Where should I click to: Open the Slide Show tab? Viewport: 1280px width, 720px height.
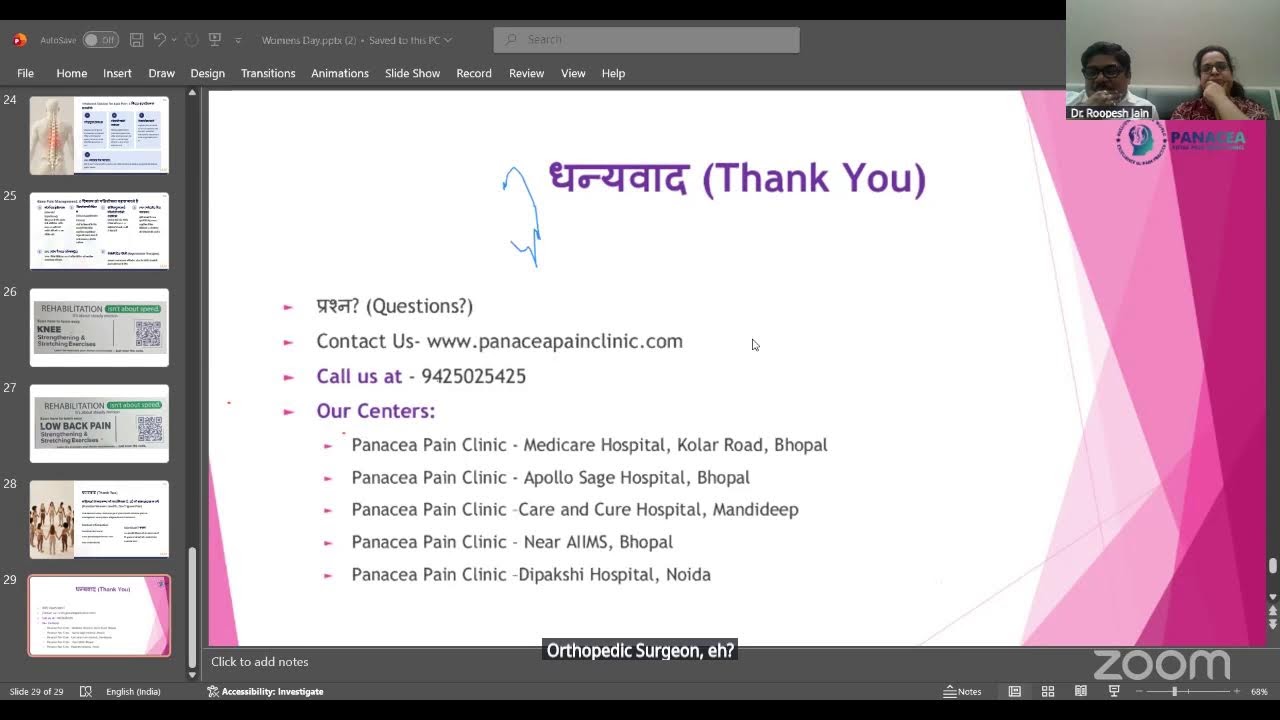pyautogui.click(x=412, y=73)
